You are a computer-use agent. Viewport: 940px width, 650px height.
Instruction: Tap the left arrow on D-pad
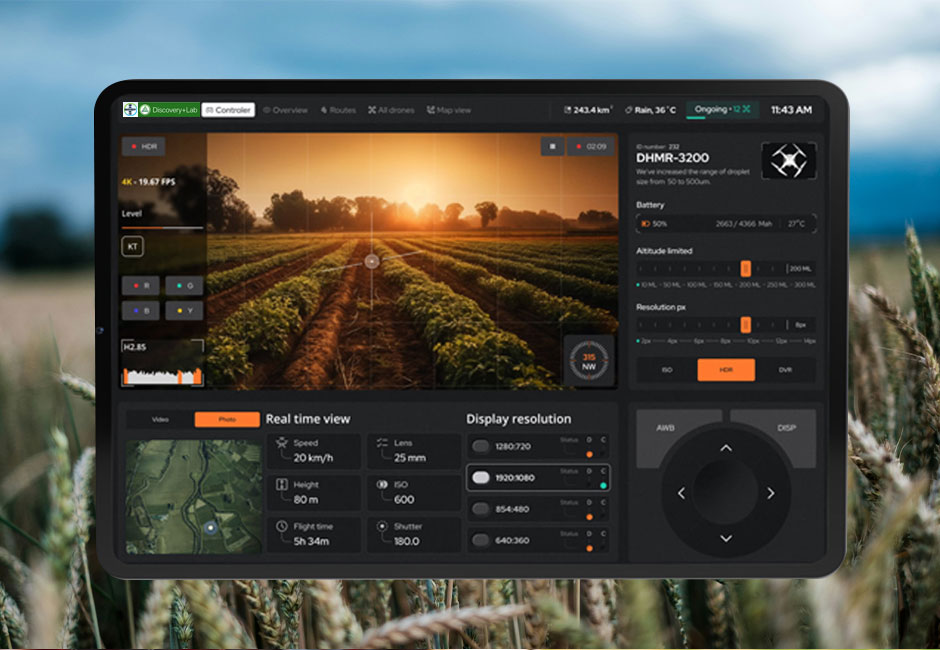click(x=681, y=493)
